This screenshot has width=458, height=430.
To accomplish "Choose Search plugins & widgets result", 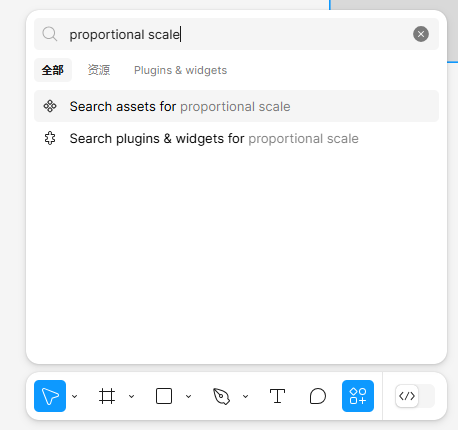I will (236, 138).
